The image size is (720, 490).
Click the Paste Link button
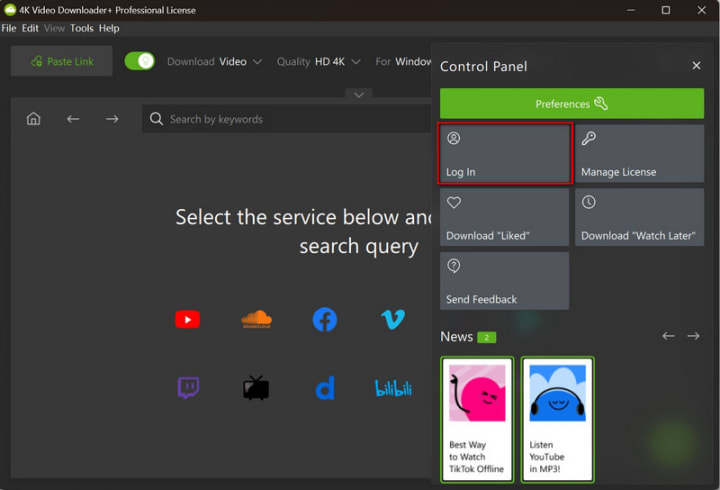[62, 61]
